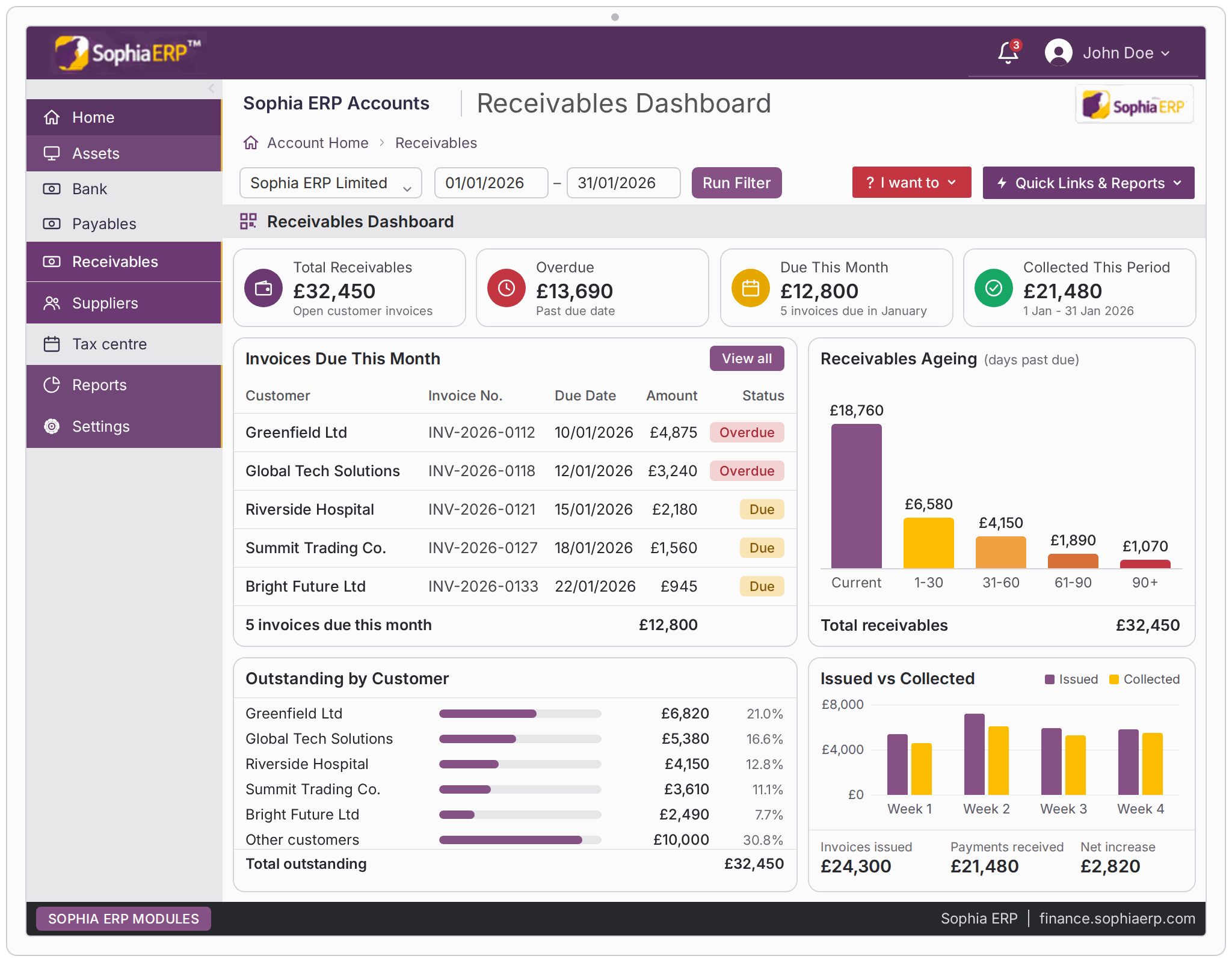This screenshot has width=1232, height=962.
Task: Click the Suppliers people icon
Action: click(x=52, y=303)
